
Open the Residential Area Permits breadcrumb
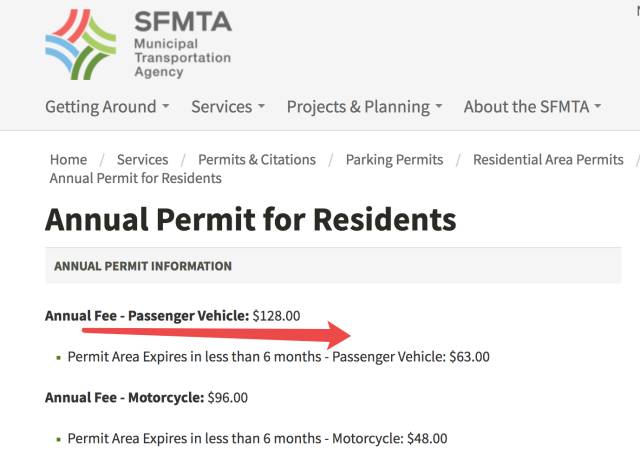coord(548,160)
